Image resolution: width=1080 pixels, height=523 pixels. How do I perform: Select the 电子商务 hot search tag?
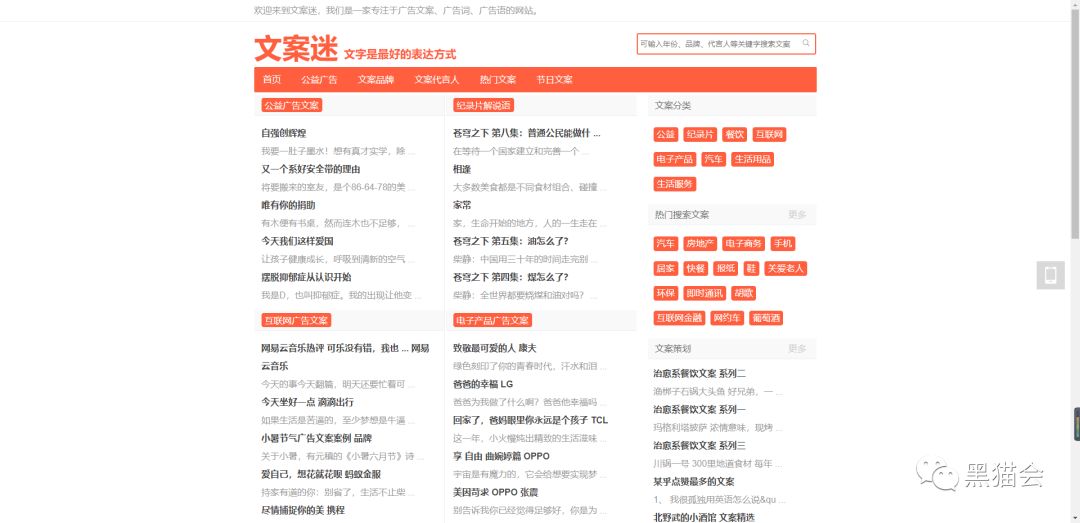(744, 244)
